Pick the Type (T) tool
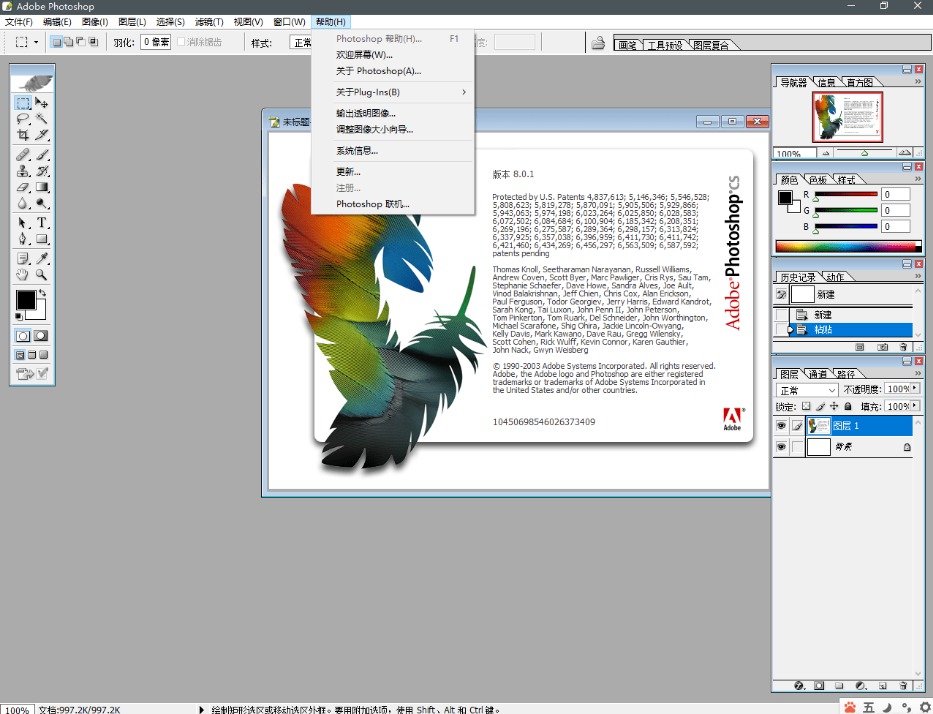 pyautogui.click(x=42, y=222)
